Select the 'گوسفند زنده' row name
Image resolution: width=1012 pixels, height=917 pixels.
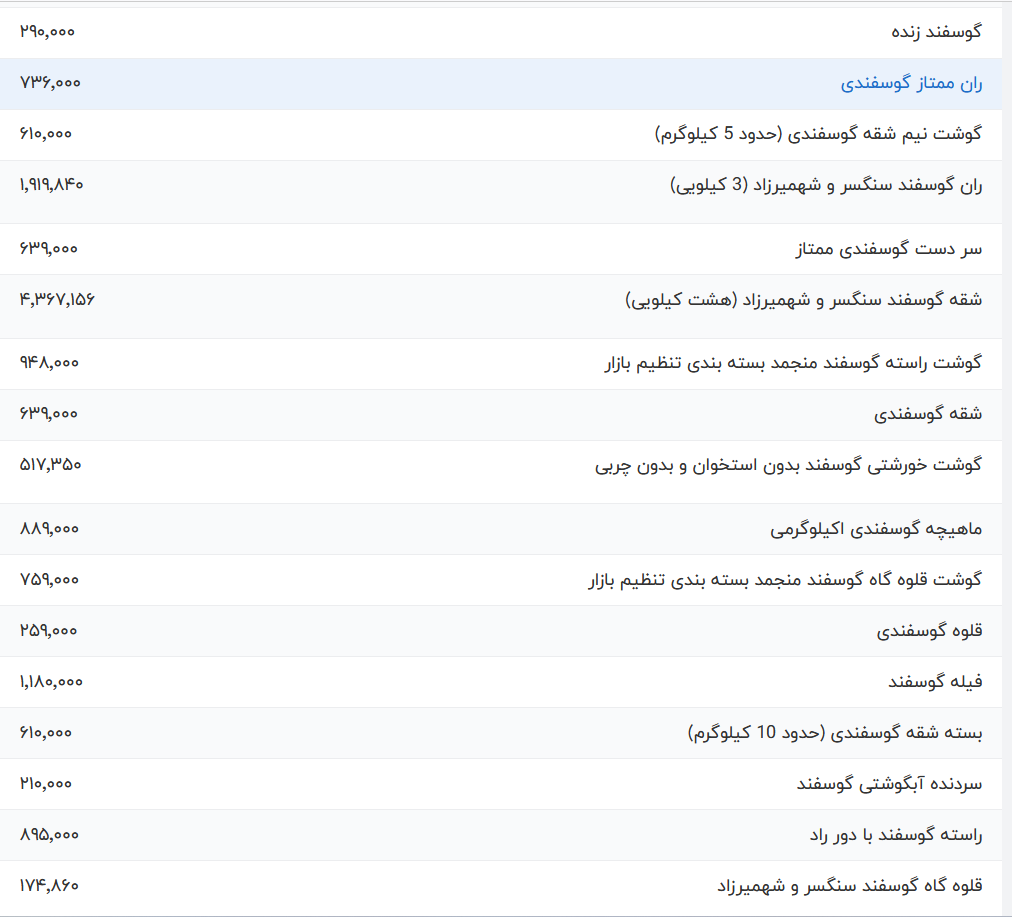(x=936, y=32)
